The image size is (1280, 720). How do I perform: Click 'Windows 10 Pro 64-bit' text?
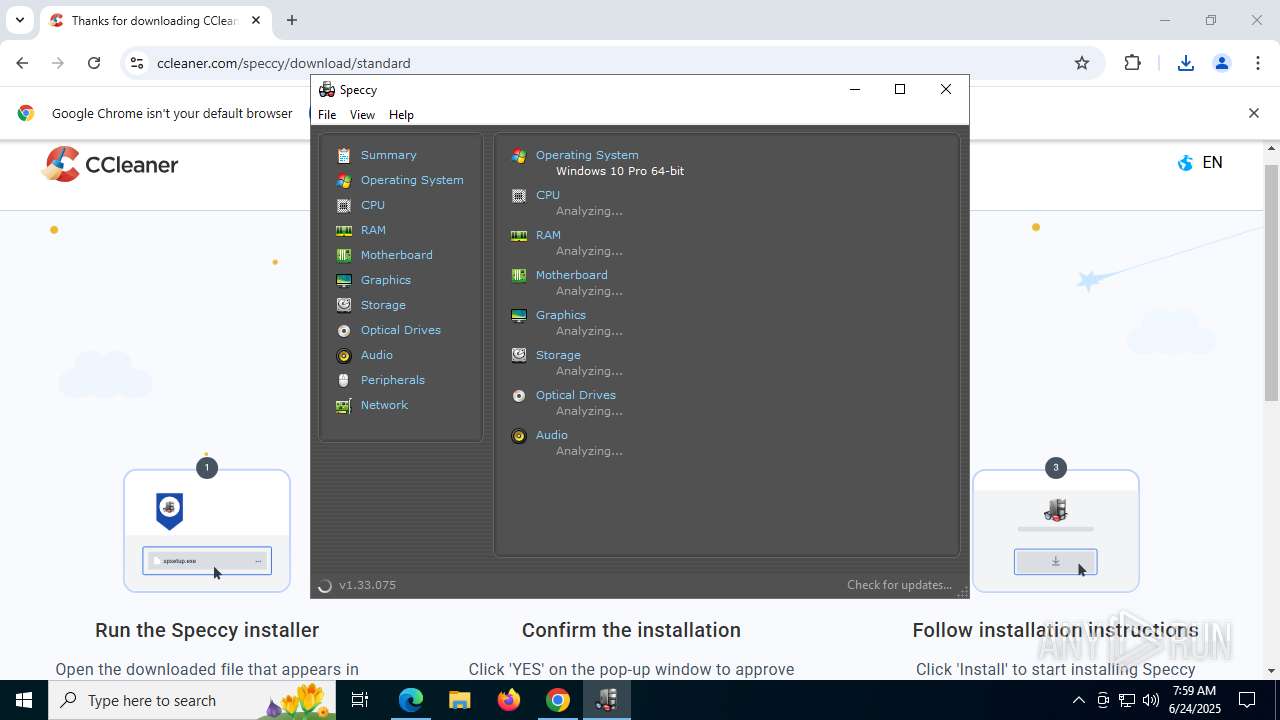pyautogui.click(x=620, y=171)
